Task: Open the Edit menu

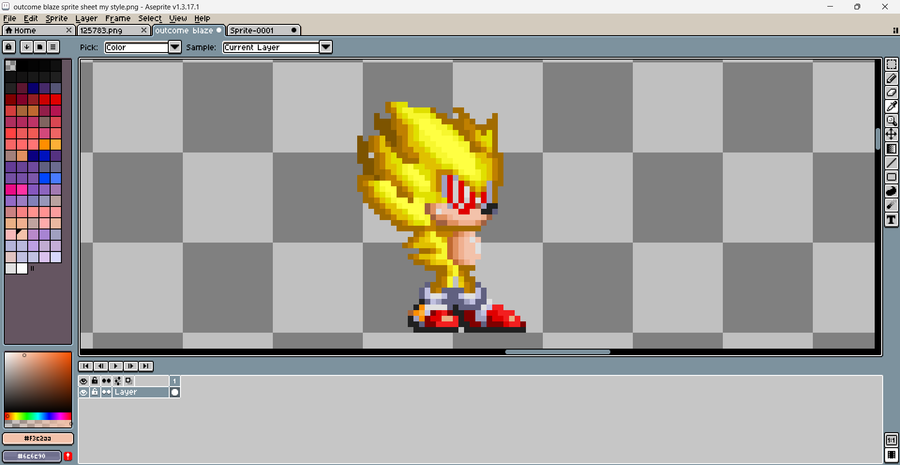Action: [31, 18]
